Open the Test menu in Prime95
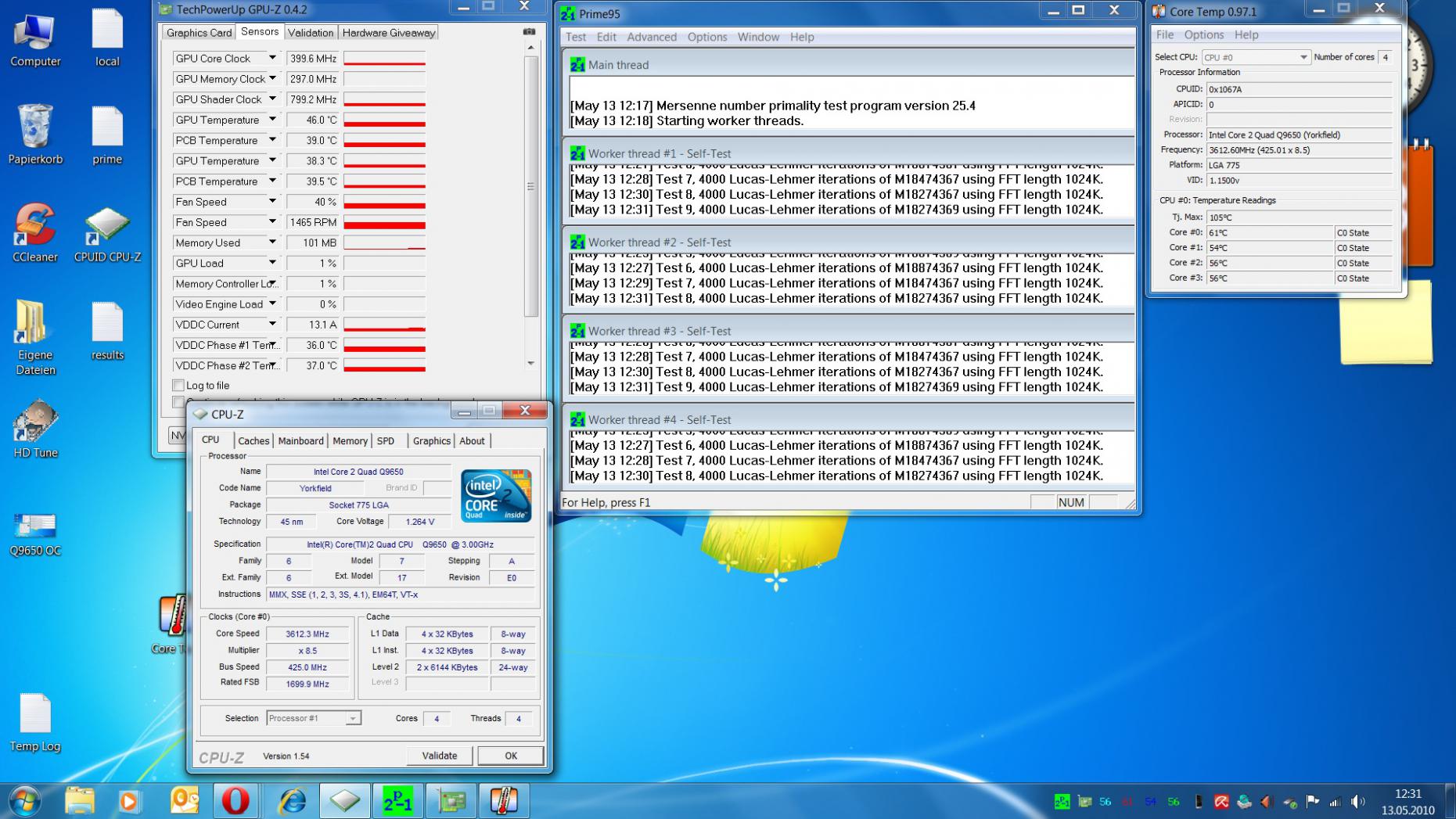Screen dimensions: 1456x819 pyautogui.click(x=576, y=37)
